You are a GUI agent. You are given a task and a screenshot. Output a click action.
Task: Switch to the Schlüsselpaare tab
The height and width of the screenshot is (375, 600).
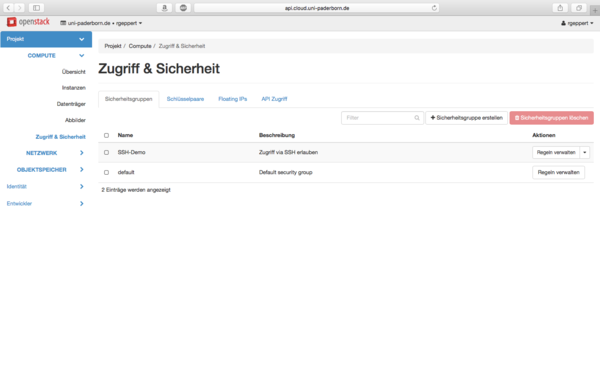[x=185, y=99]
